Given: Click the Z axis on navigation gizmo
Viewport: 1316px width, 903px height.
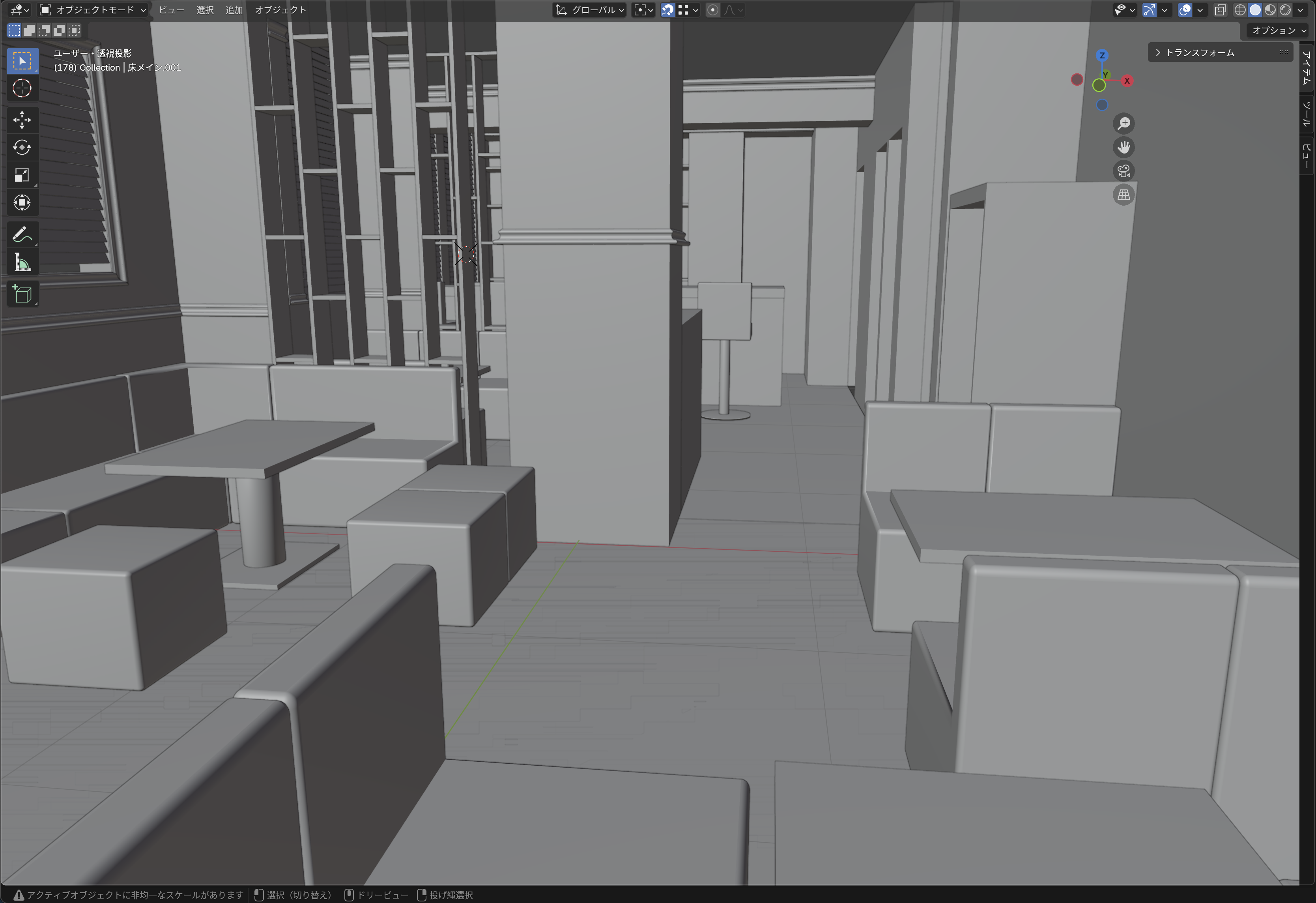Looking at the screenshot, I should [1102, 56].
